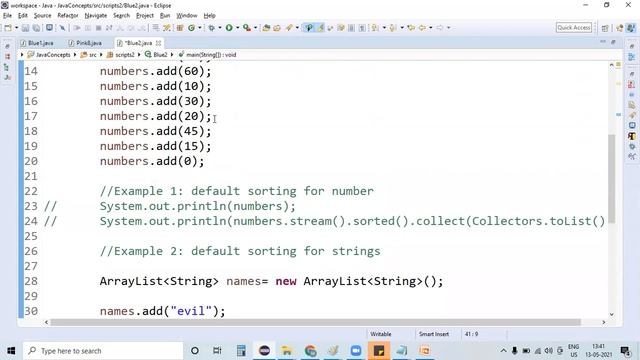This screenshot has height=360, width=640.
Task: Click the Open Type folder icon
Action: (266, 28)
